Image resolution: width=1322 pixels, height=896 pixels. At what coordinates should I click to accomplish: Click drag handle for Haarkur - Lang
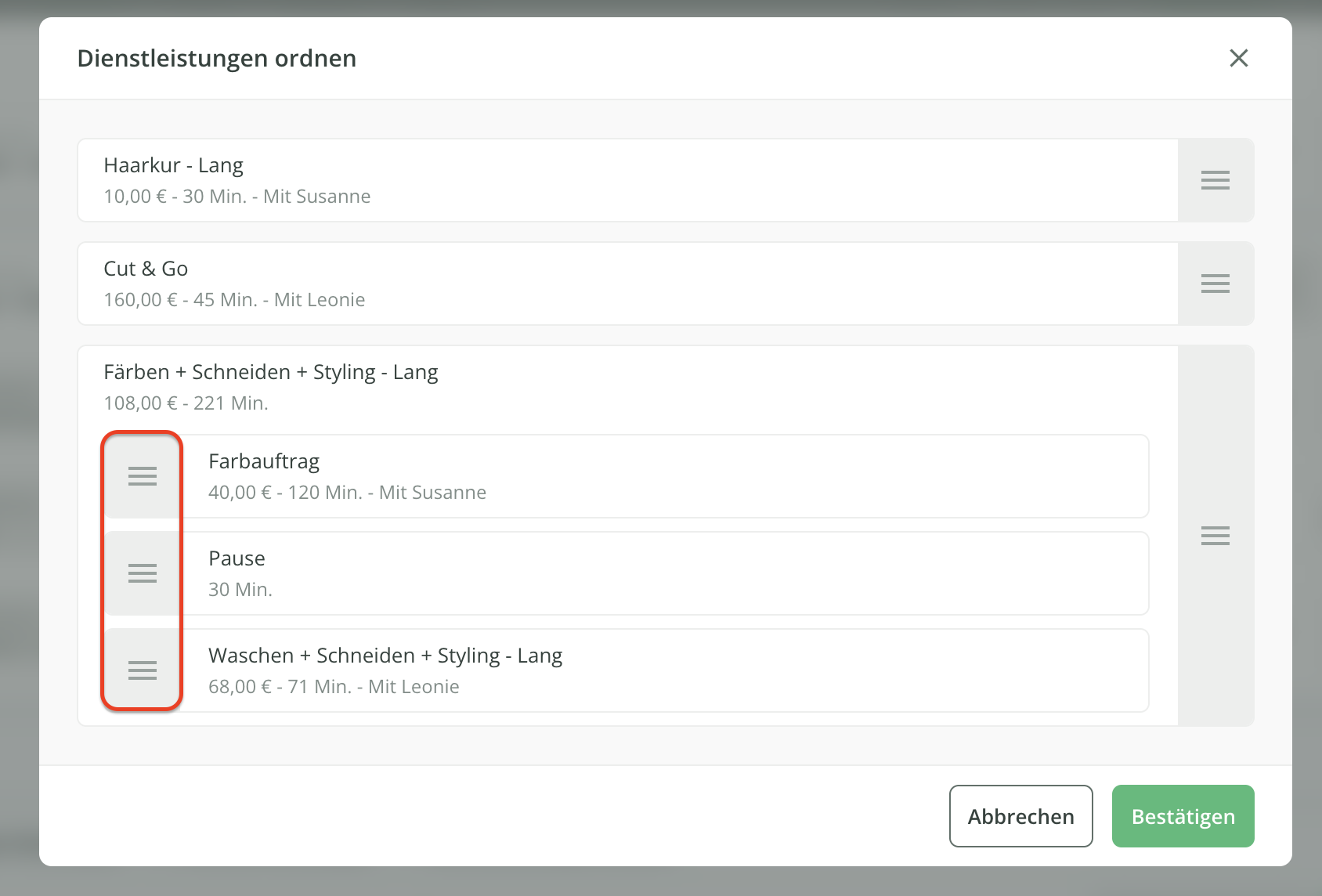click(1215, 180)
